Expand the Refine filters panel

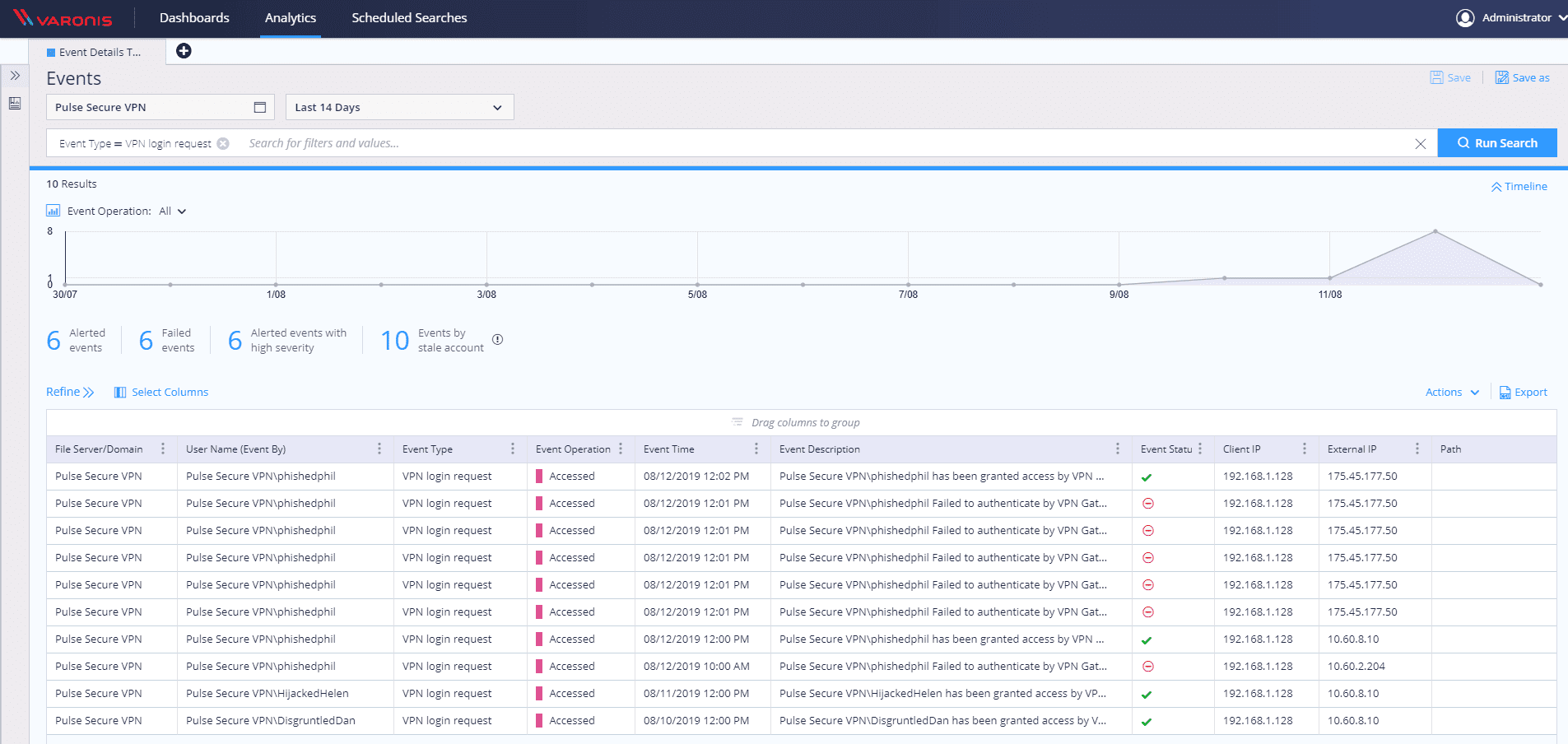70,393
